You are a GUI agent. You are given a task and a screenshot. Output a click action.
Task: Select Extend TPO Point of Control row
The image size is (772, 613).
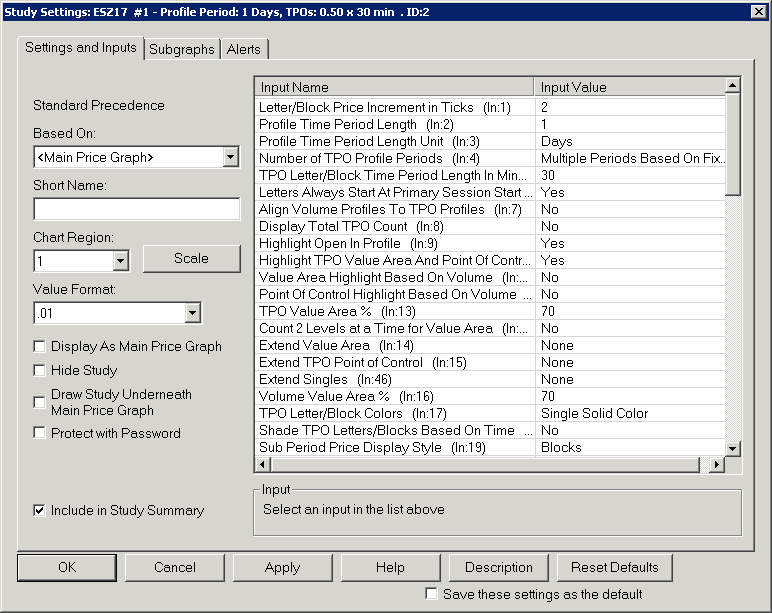490,362
